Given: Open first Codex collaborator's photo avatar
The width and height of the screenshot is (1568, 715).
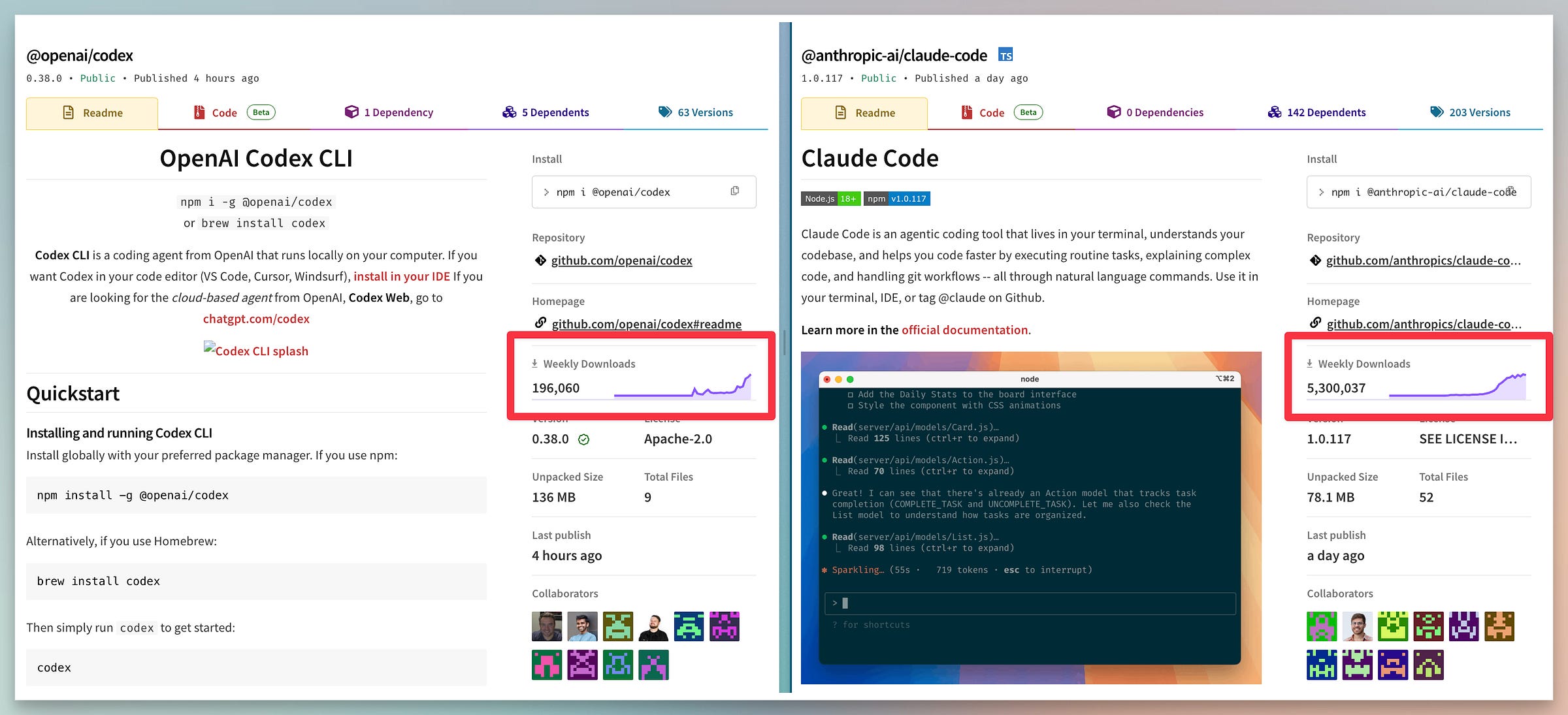Looking at the screenshot, I should click(547, 626).
